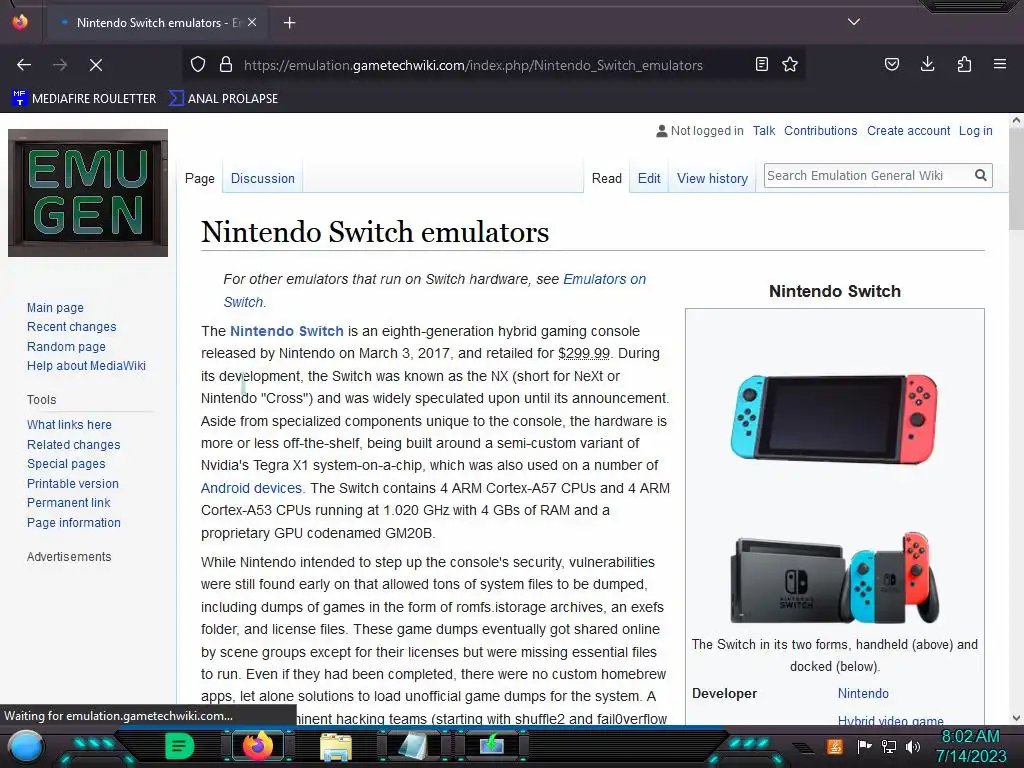Open the extensions menu
This screenshot has width=1024, height=768.
(x=964, y=64)
